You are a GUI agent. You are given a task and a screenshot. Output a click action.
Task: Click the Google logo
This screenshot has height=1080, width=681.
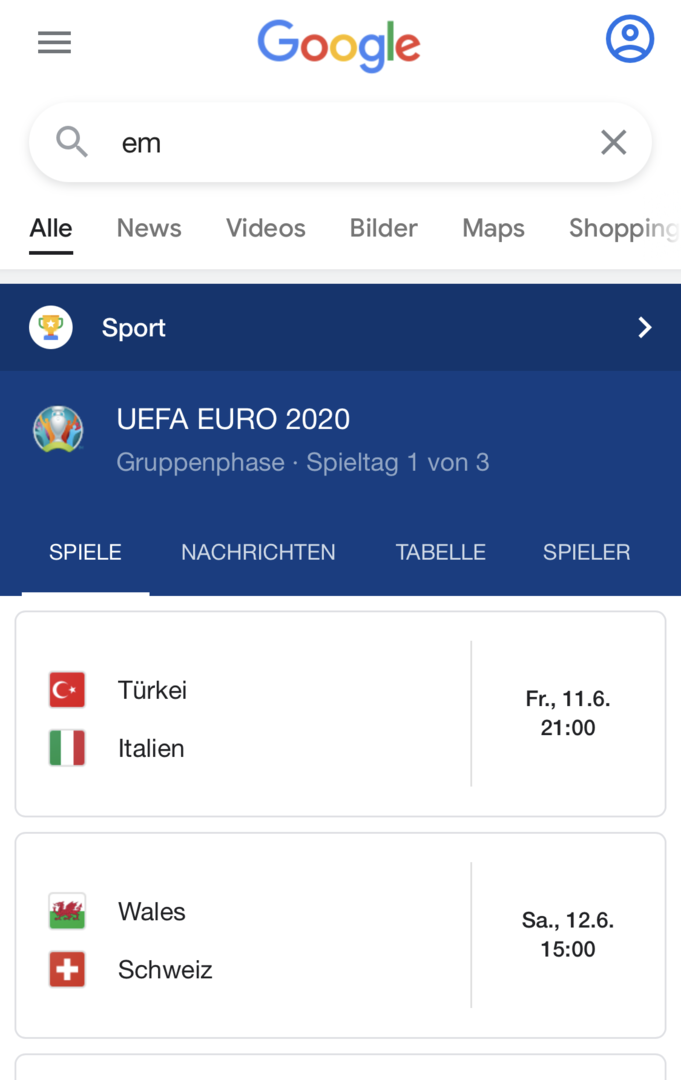[339, 45]
